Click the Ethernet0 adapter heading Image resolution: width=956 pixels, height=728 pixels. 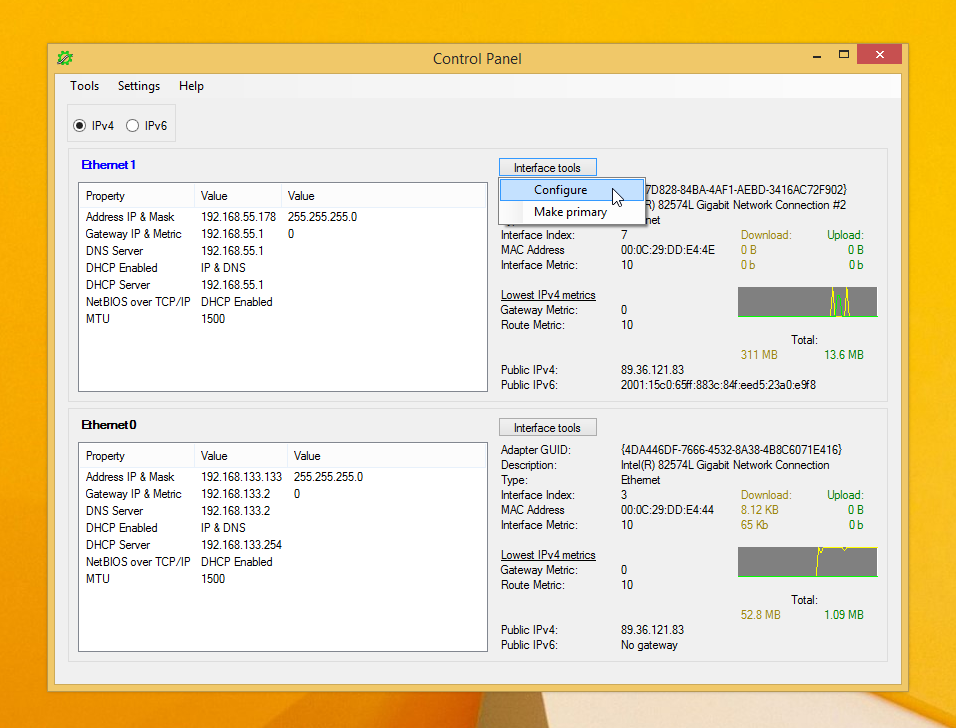(109, 424)
